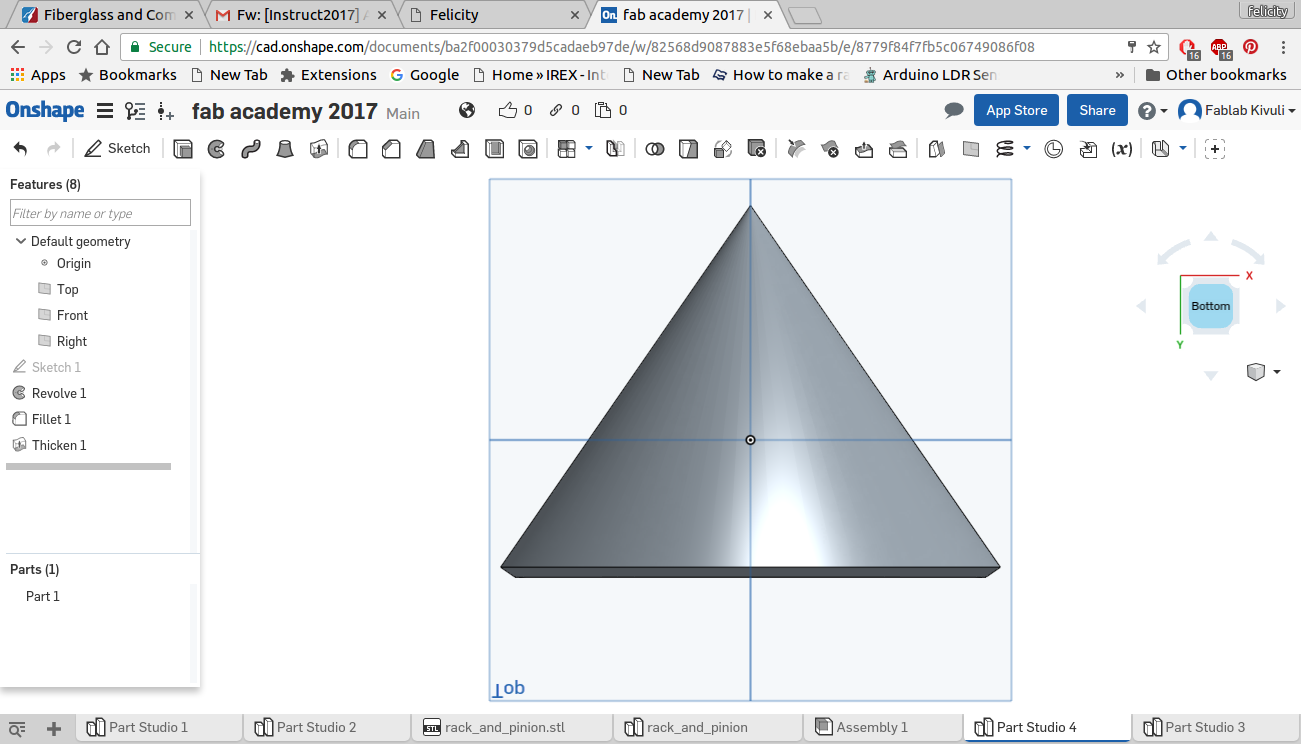1301x744 pixels.
Task: Select the Loft tool
Action: pyautogui.click(x=284, y=149)
